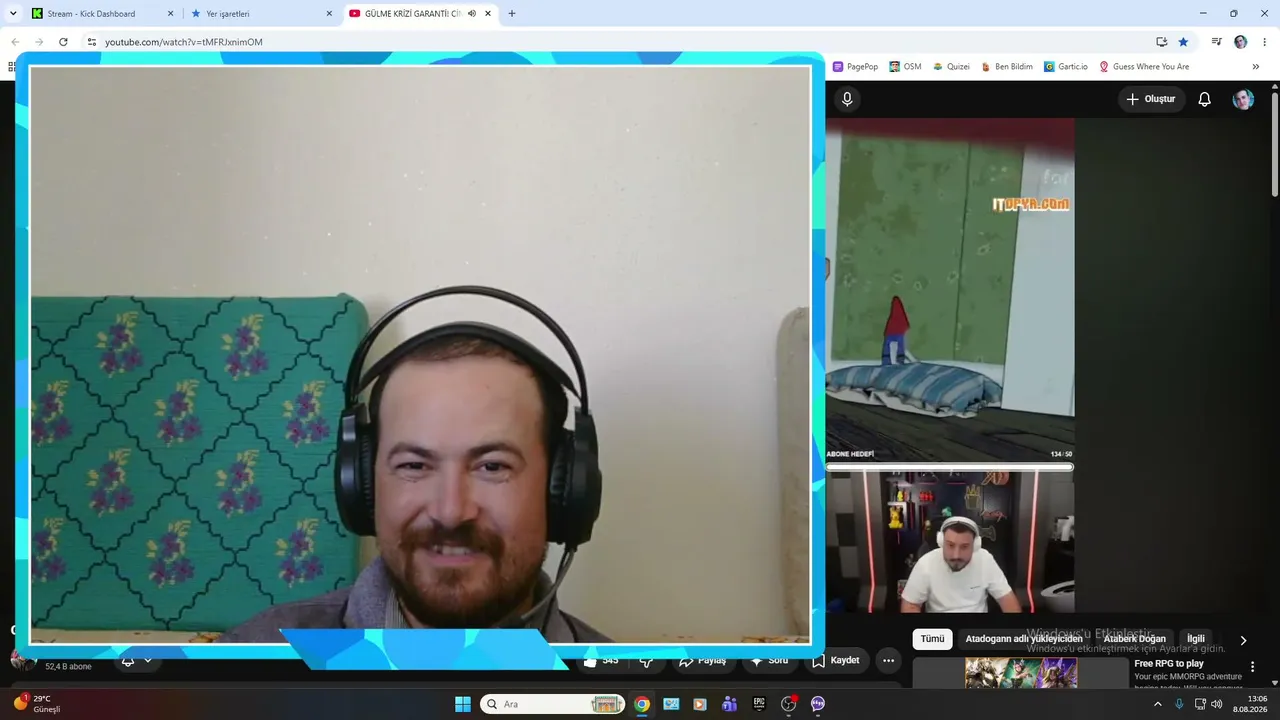
Task: Go forward in browser history
Action: click(39, 42)
